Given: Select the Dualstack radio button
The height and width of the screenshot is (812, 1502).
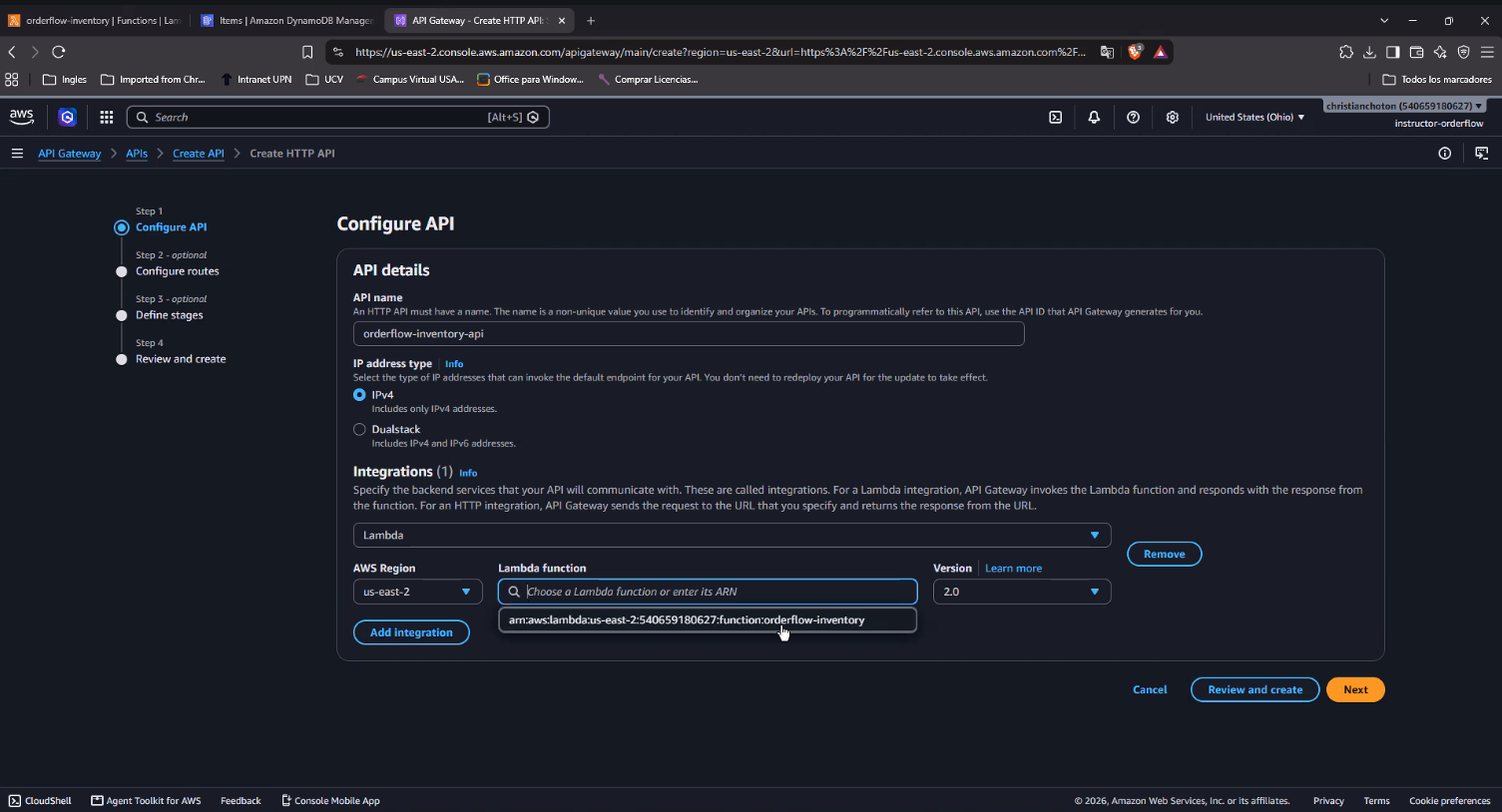Looking at the screenshot, I should tap(359, 430).
